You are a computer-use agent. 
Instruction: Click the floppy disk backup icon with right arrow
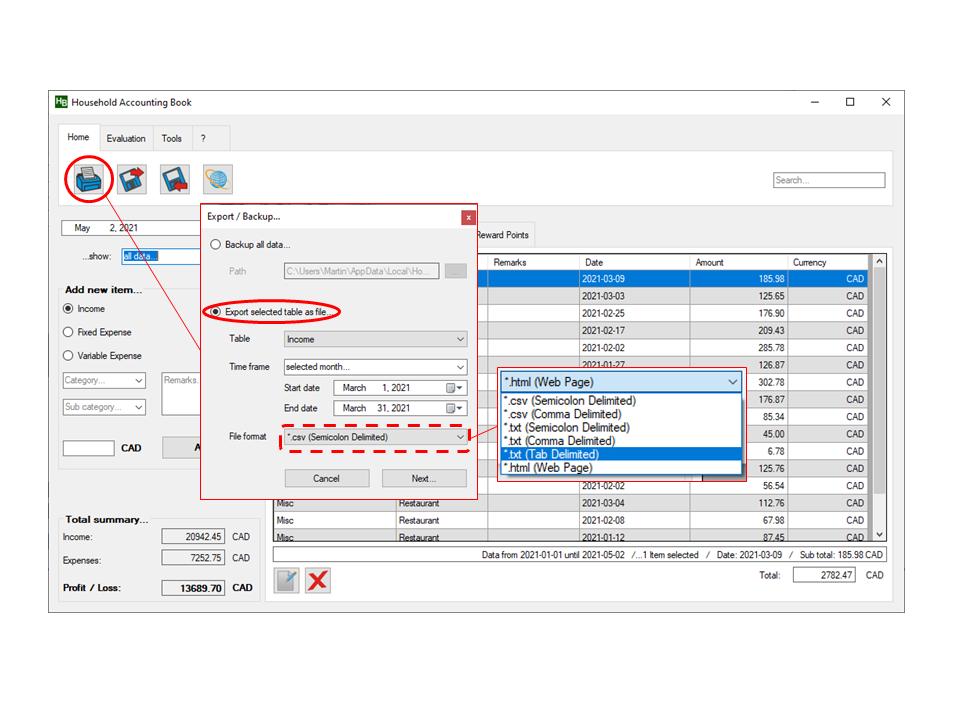click(132, 179)
